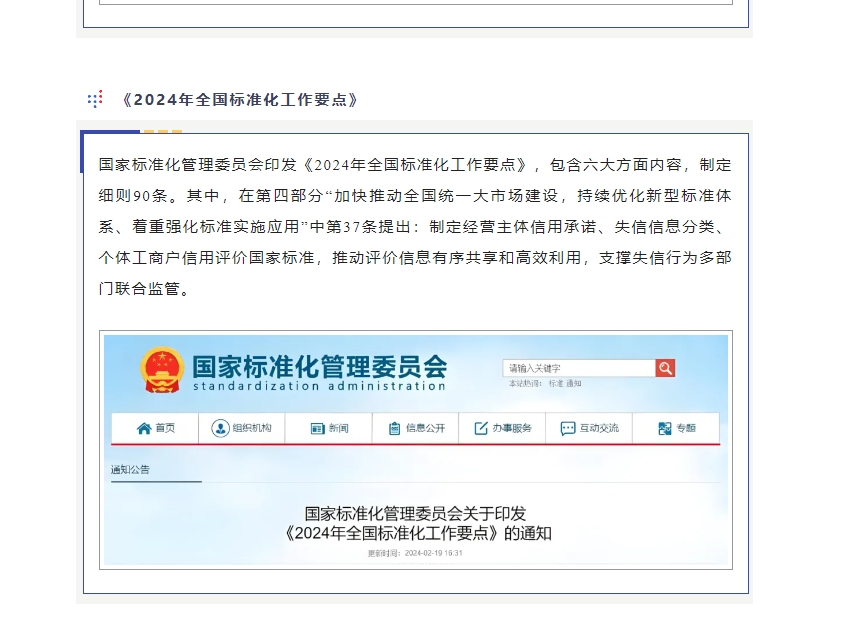Click the text line 《2024年全国标准化工作要点》的通知

pos(418,533)
